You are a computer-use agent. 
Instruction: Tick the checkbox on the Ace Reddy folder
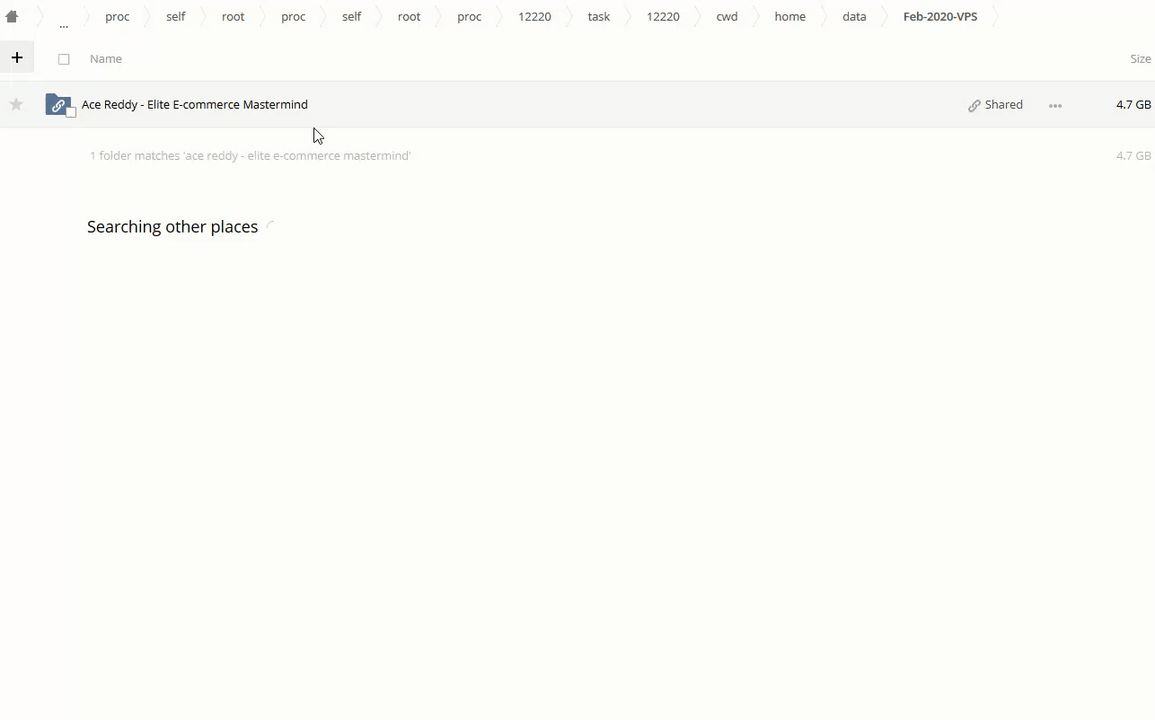[x=71, y=112]
